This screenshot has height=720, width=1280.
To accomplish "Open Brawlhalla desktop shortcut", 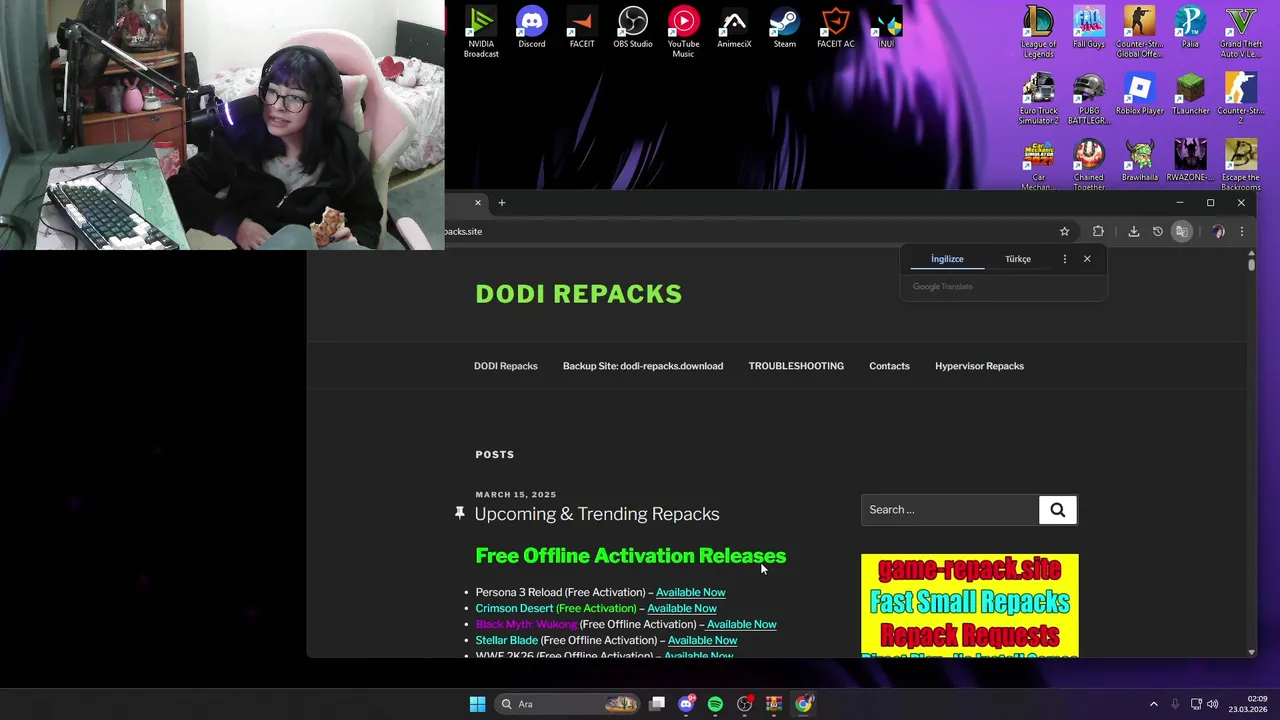I will point(1139,162).
